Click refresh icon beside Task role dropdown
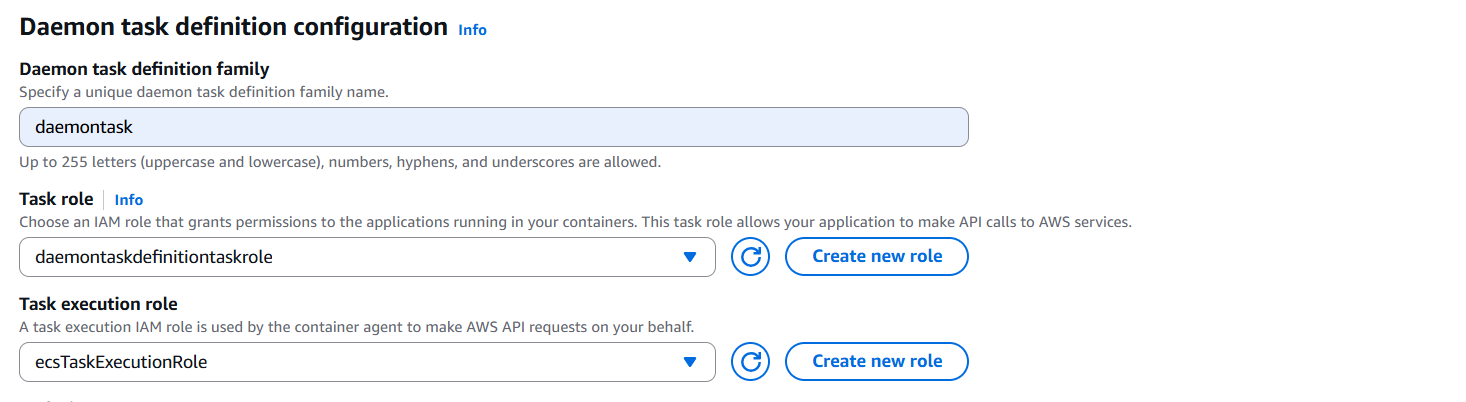The width and height of the screenshot is (1466, 402). click(750, 257)
